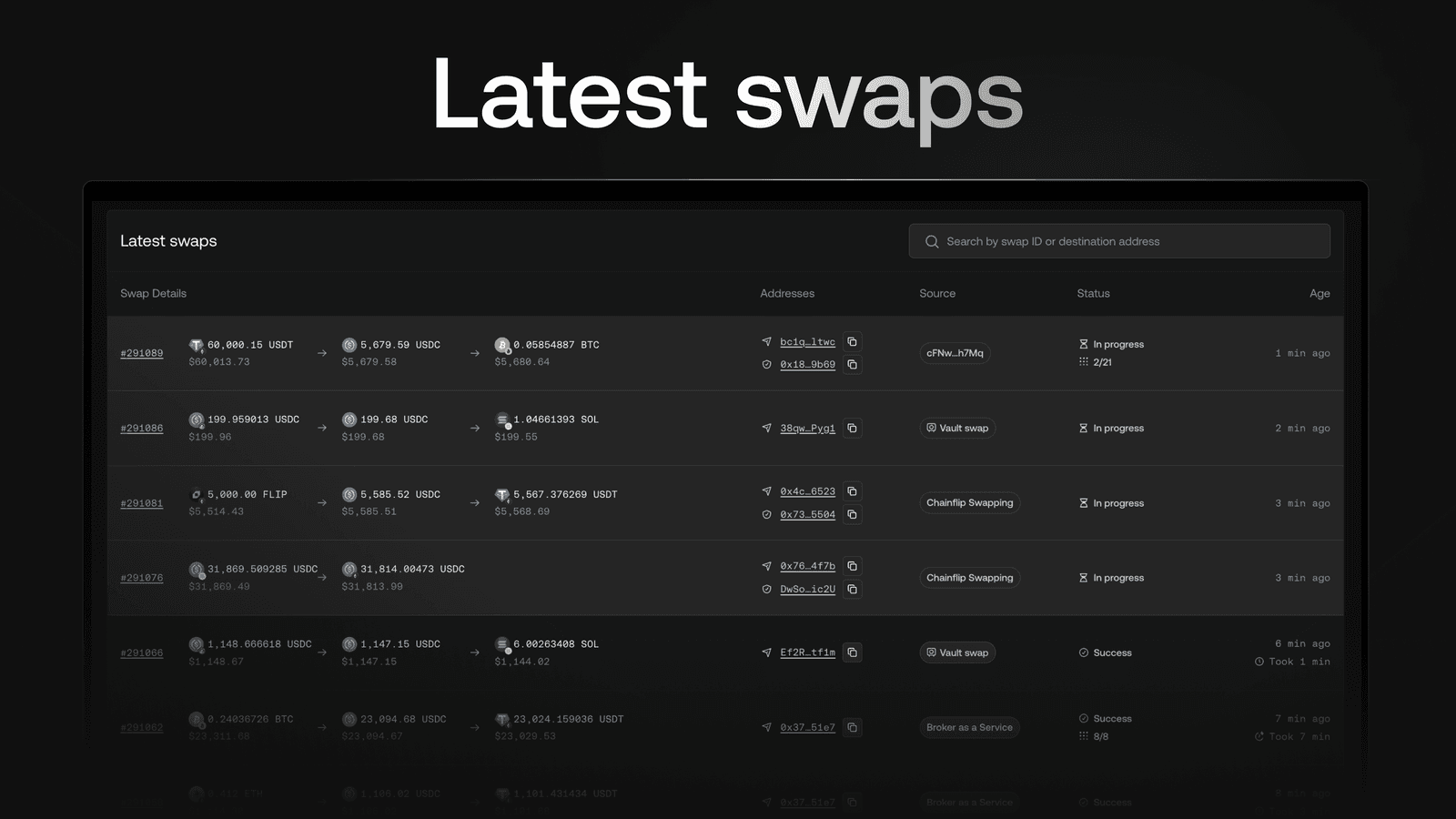Open destination address 0x76…4f7b

pos(807,566)
